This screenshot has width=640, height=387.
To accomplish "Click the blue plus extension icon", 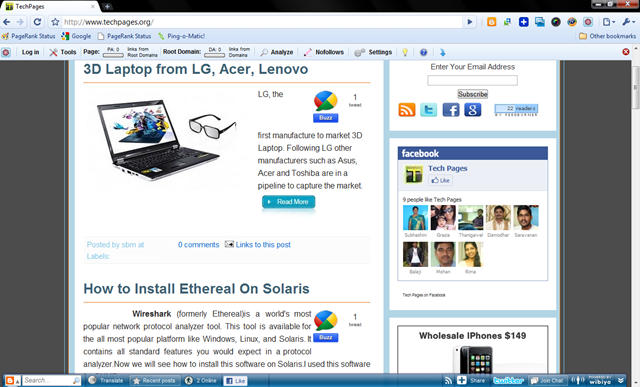I will pyautogui.click(x=524, y=22).
